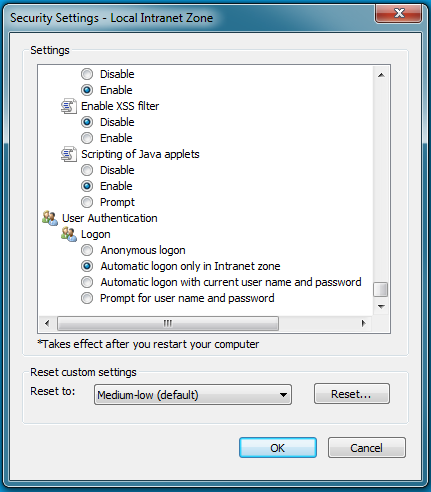Click the Reset... button

[352, 394]
